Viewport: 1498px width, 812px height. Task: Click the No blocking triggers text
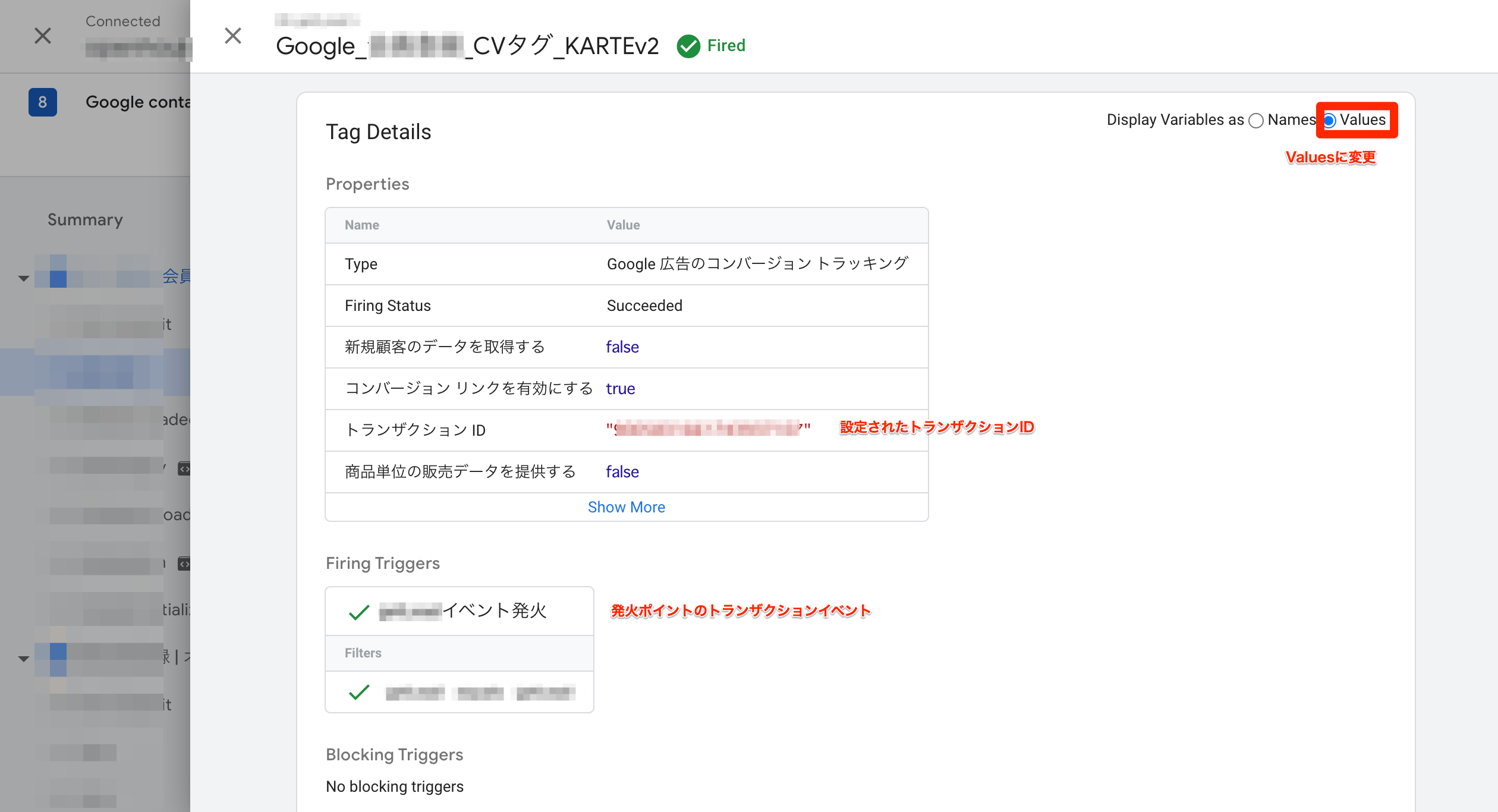395,786
